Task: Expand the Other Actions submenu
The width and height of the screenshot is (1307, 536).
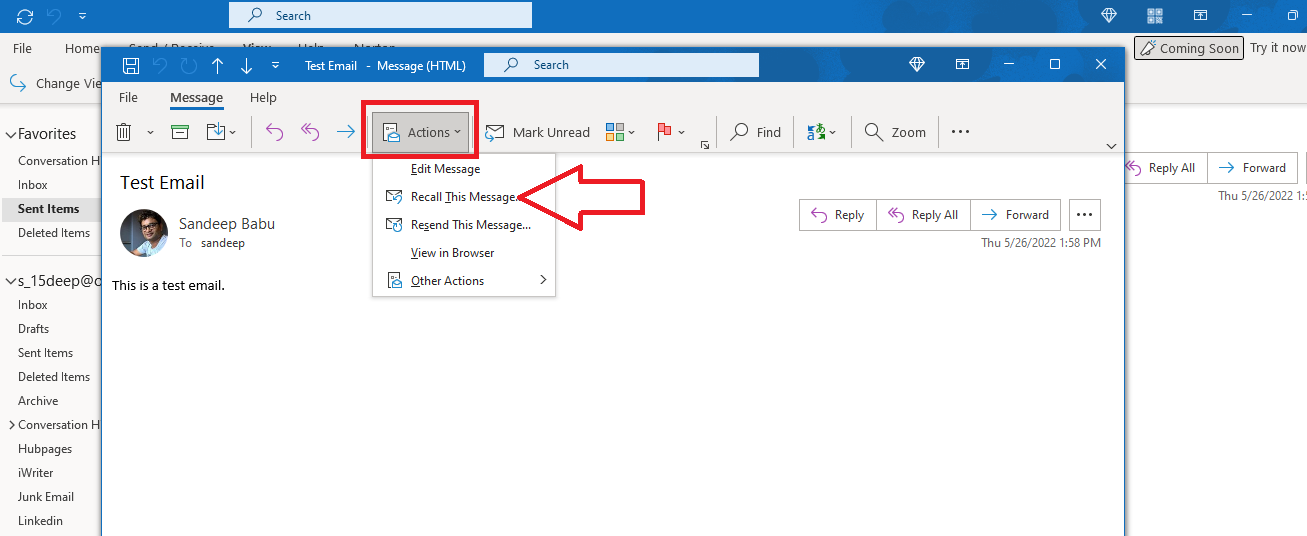Action: [x=464, y=281]
